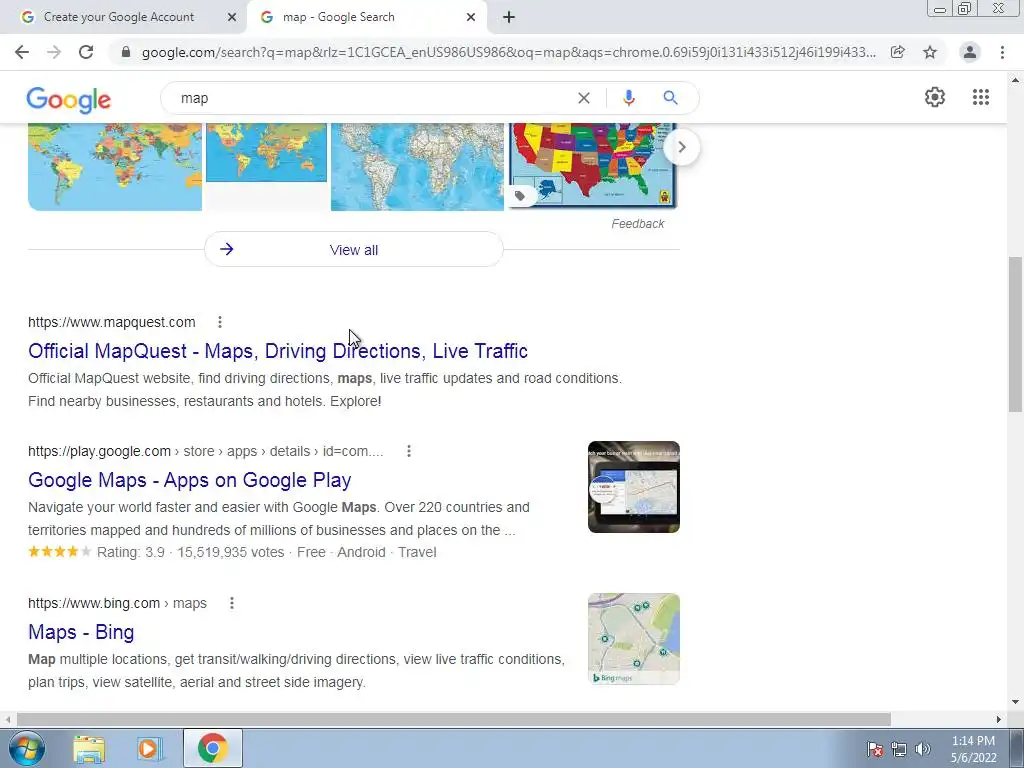Open the Google Maps app thumbnail
1024x768 pixels.
[633, 487]
